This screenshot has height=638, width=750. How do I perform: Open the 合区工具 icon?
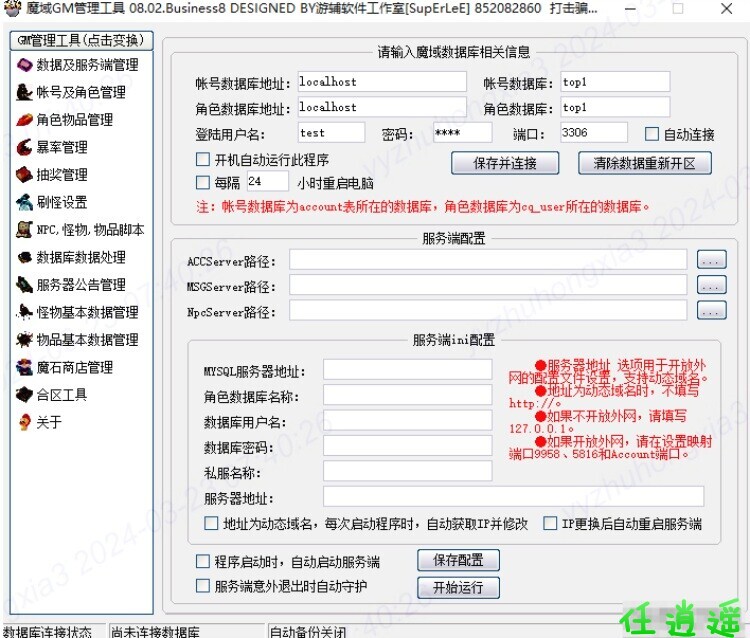[24, 395]
